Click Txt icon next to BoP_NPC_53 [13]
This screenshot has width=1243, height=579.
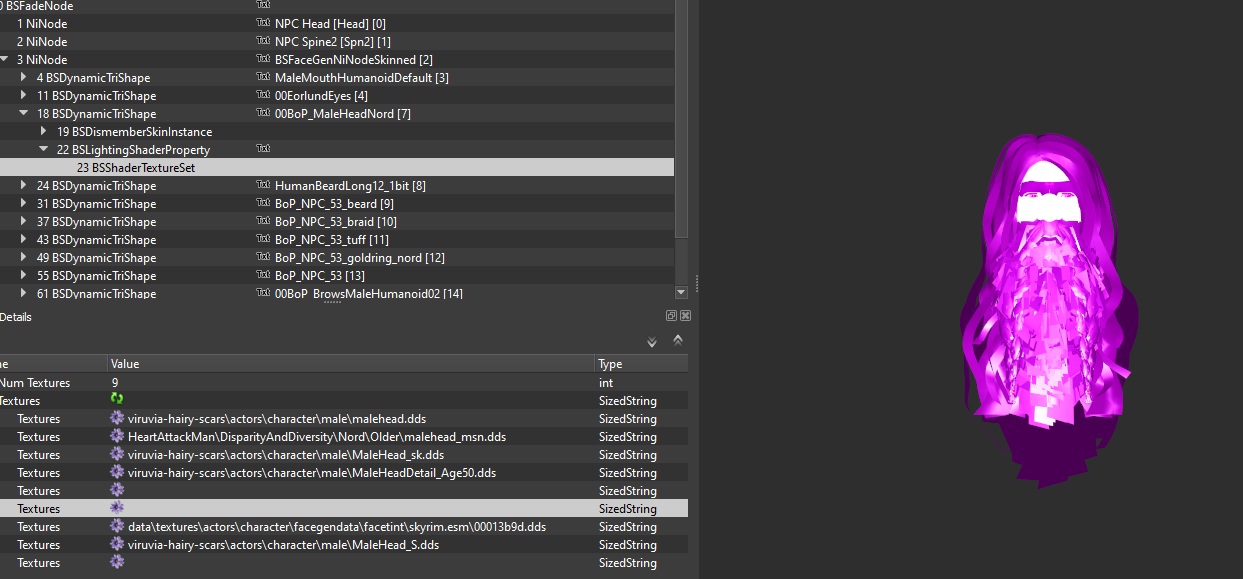263,274
